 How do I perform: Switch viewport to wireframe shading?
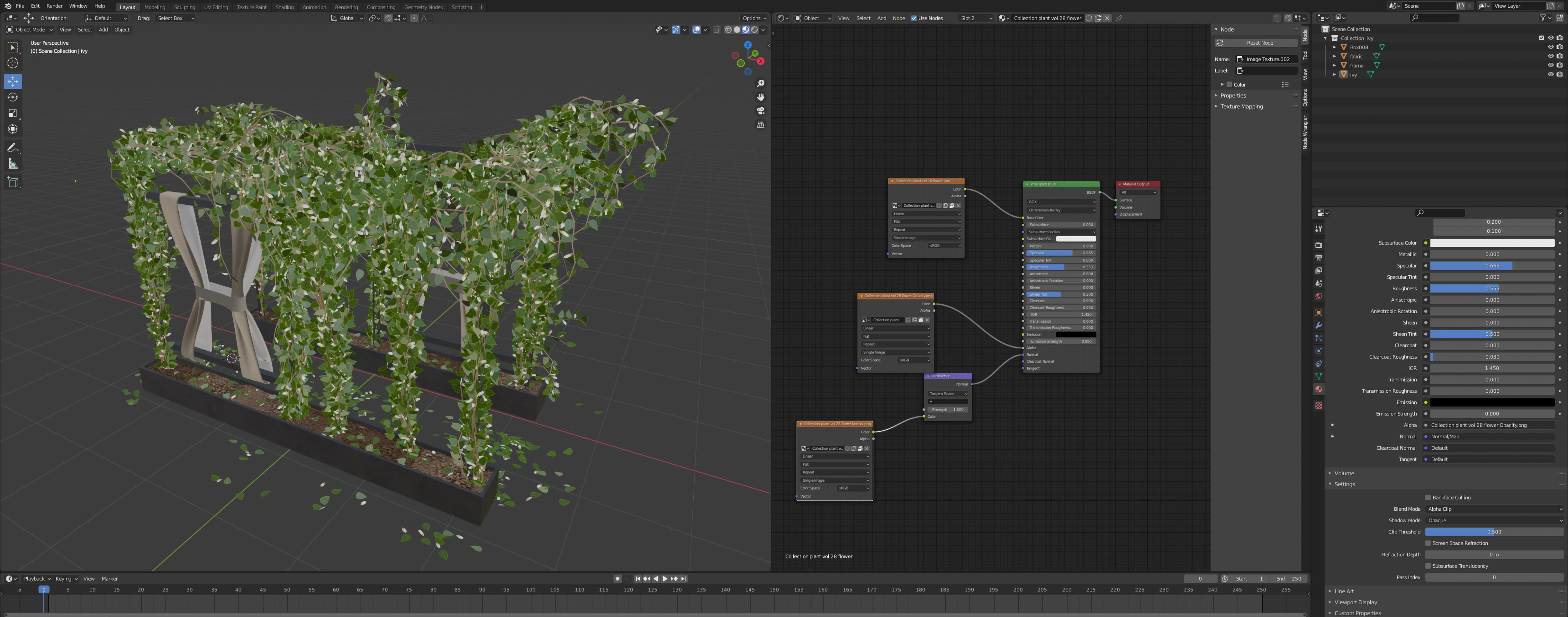(x=728, y=29)
